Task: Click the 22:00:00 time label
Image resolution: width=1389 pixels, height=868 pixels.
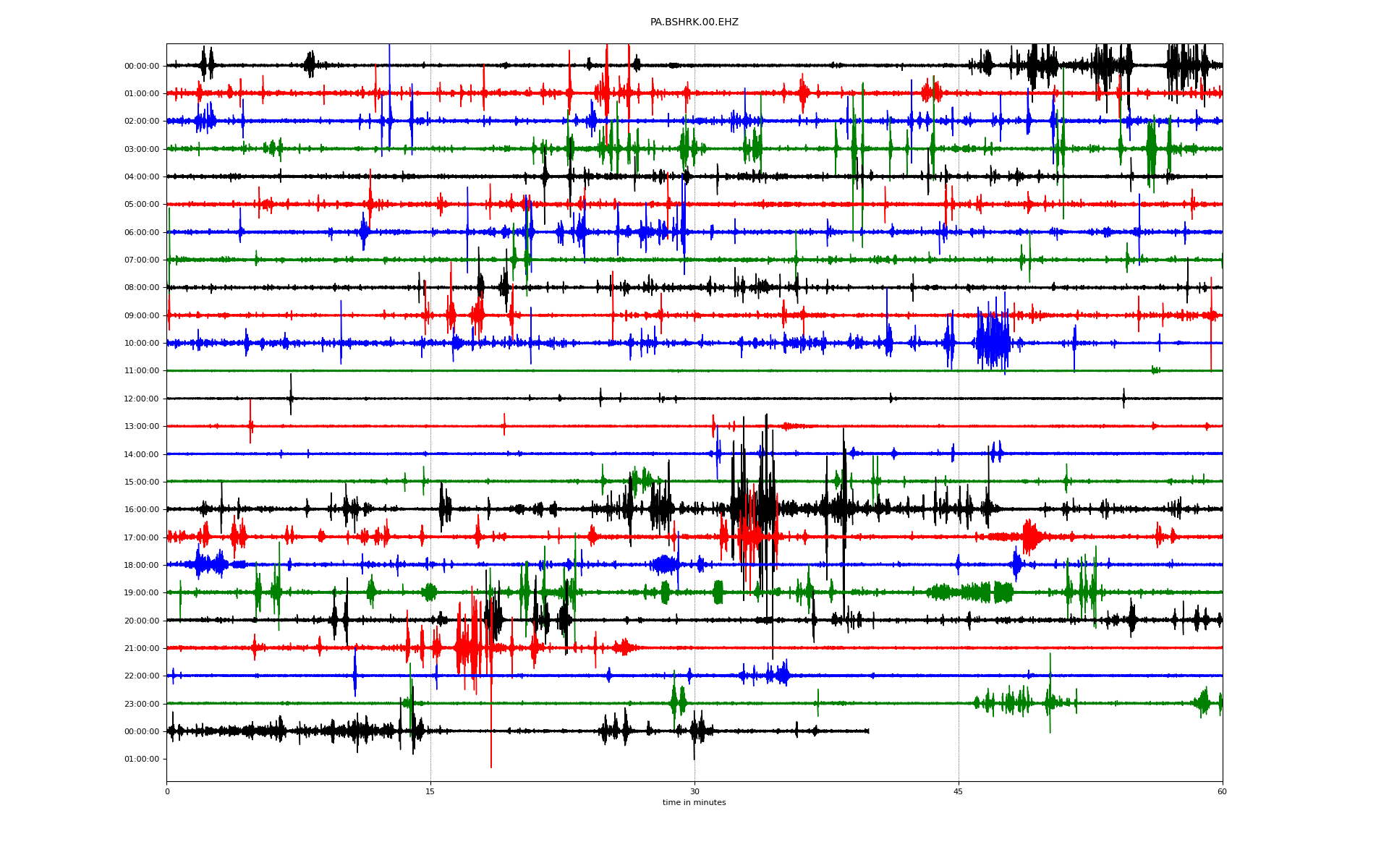Action: click(142, 676)
